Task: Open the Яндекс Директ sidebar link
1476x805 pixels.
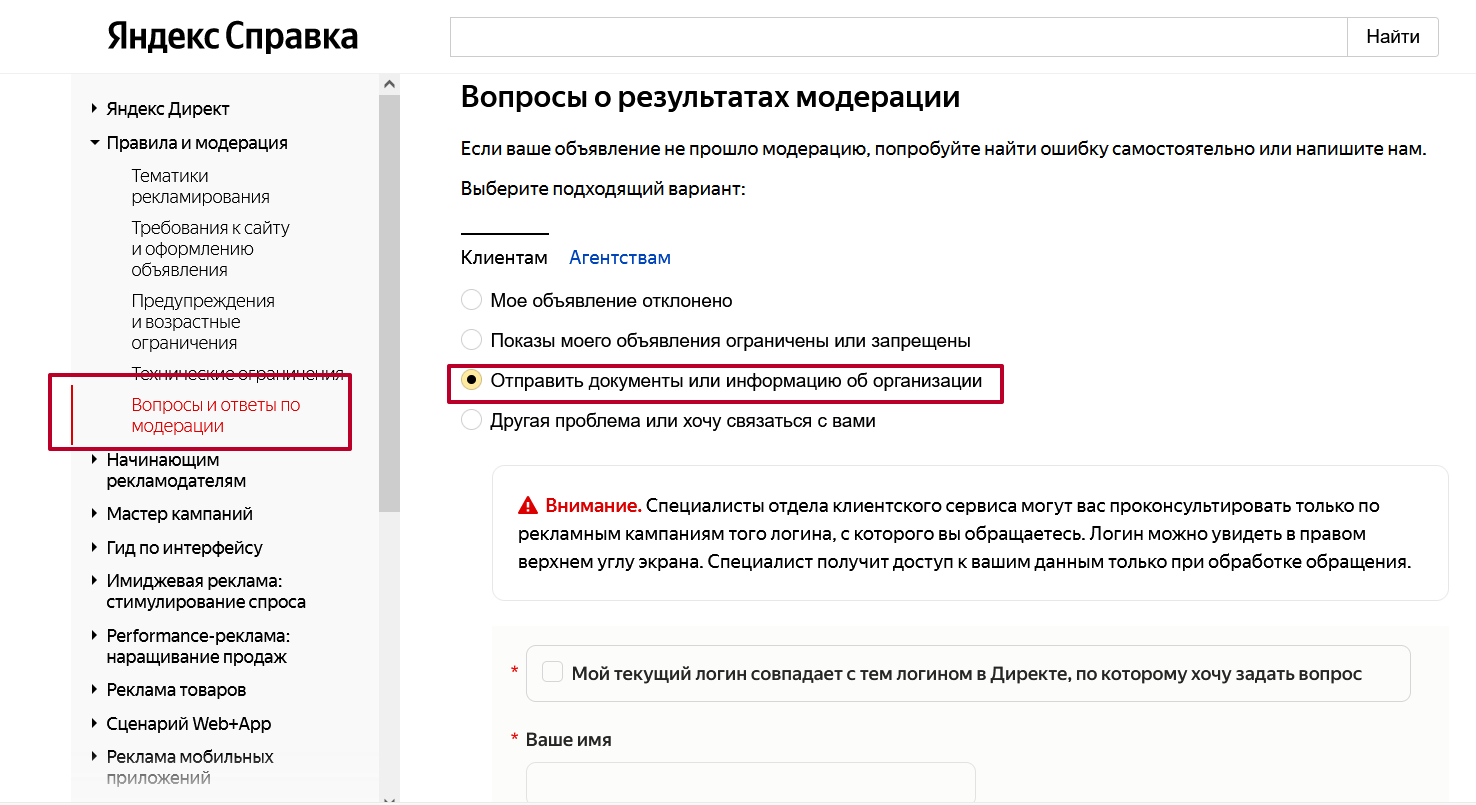Action: (x=168, y=109)
